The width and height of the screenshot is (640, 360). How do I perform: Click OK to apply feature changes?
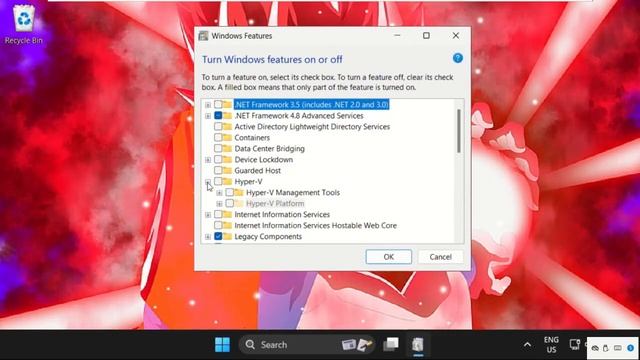[x=389, y=257]
